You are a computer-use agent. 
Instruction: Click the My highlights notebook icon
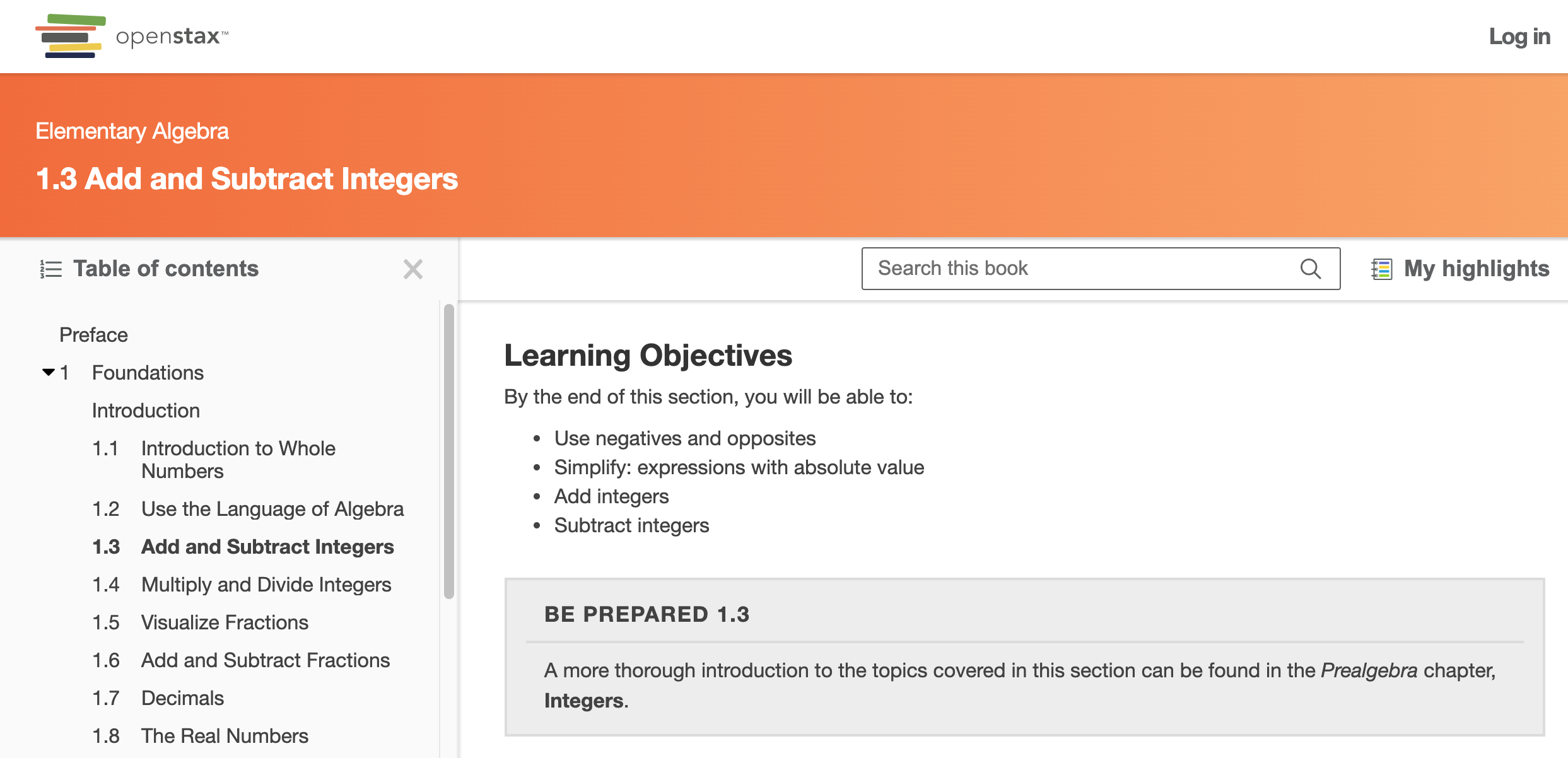(1381, 269)
